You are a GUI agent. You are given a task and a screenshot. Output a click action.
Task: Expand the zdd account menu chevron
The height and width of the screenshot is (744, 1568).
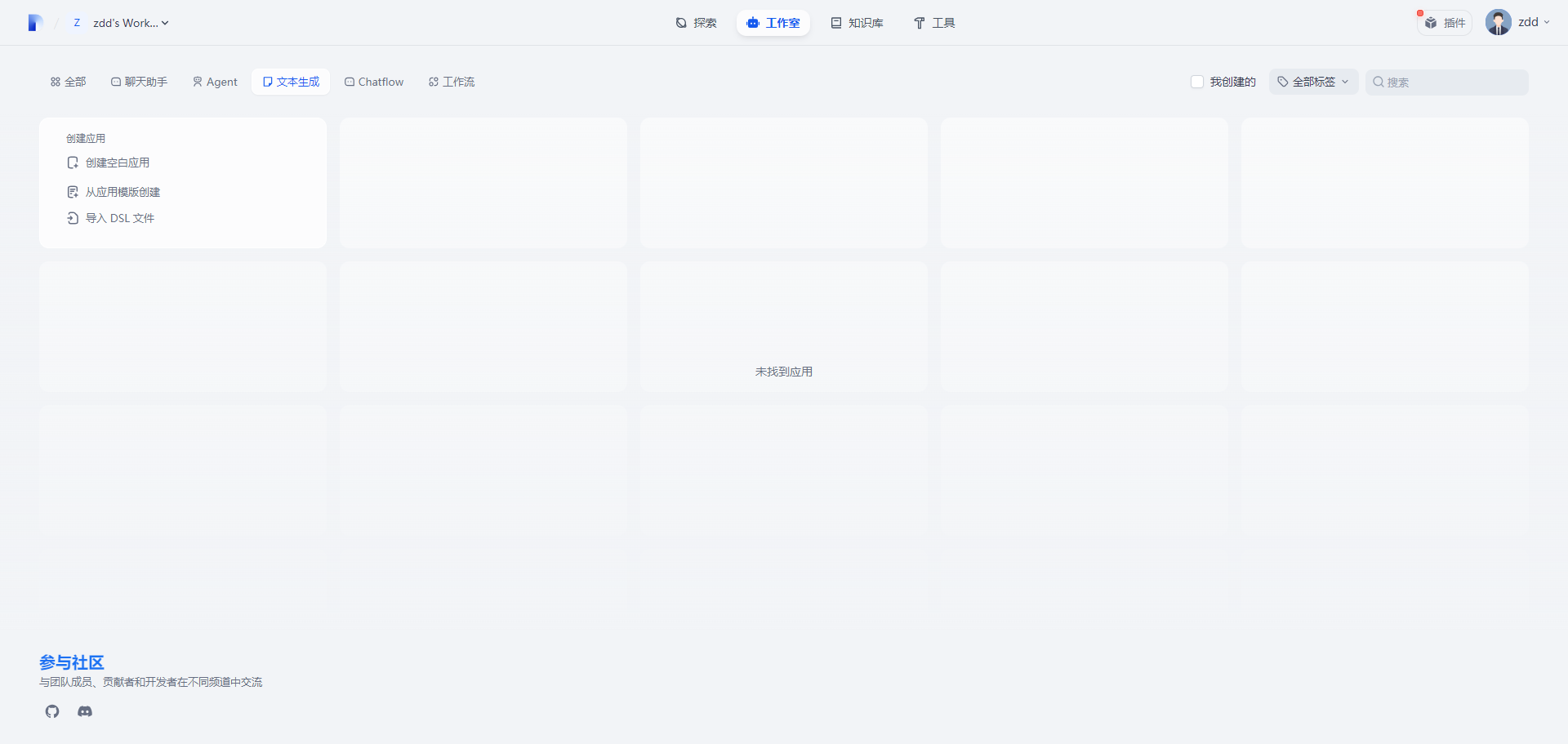coord(1547,23)
